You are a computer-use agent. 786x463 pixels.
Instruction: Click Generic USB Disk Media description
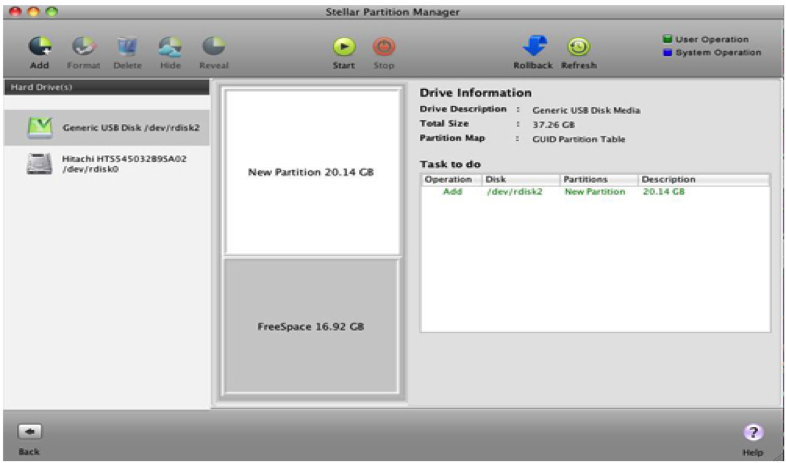point(586,110)
